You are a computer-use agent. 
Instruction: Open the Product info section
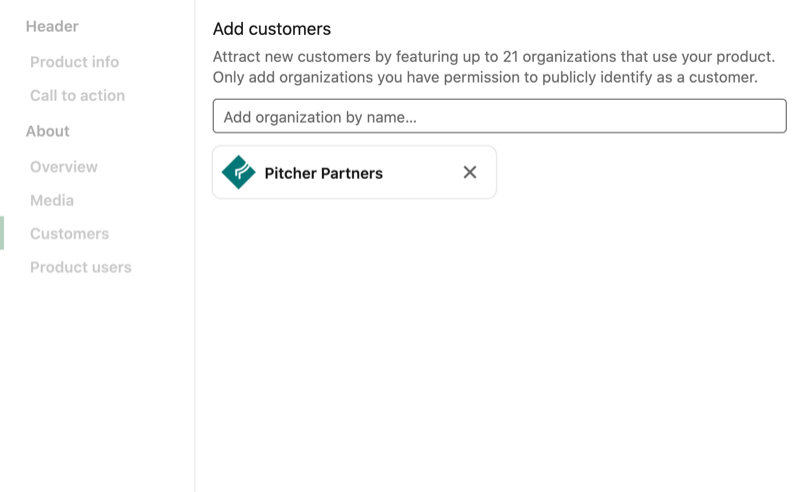74,62
